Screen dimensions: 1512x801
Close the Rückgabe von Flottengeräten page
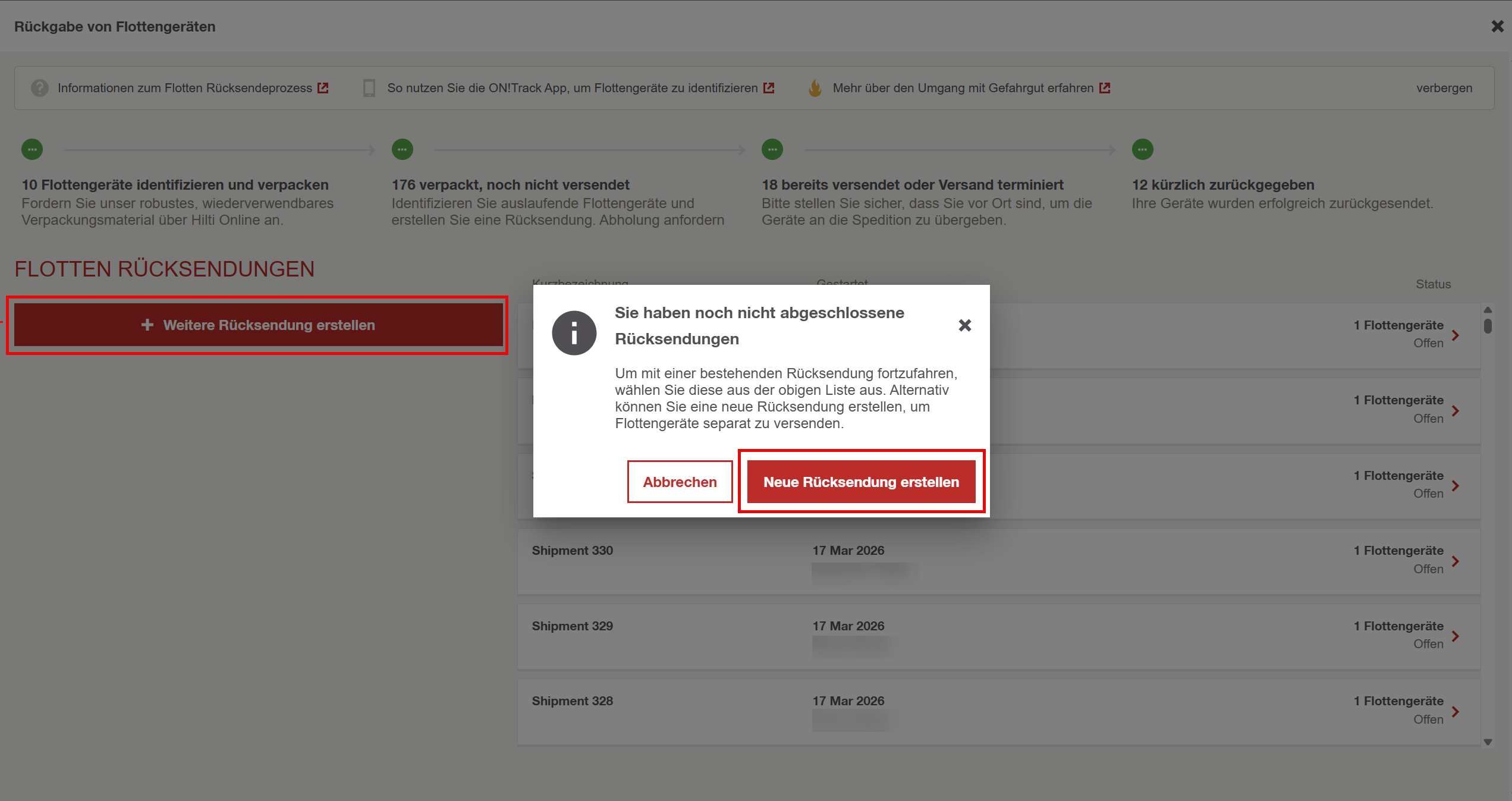point(1497,26)
